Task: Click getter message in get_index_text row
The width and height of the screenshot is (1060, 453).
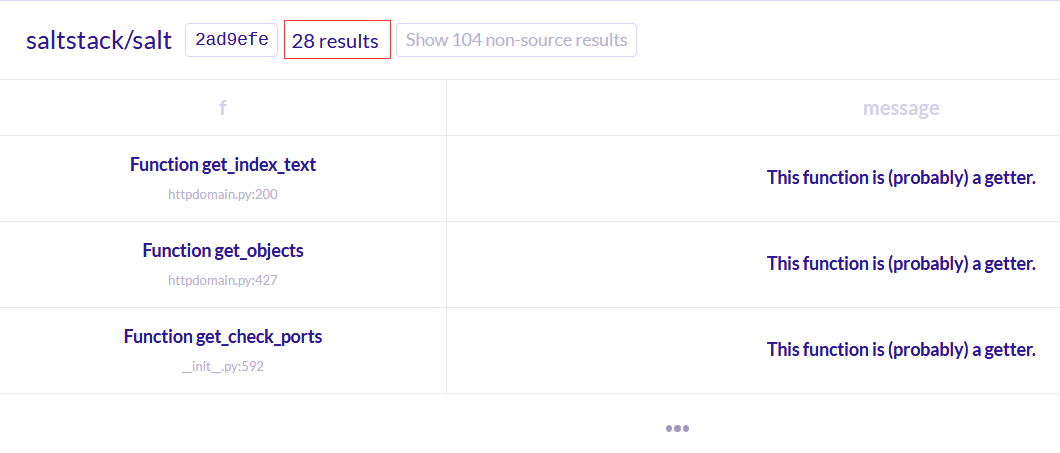Action: [901, 178]
